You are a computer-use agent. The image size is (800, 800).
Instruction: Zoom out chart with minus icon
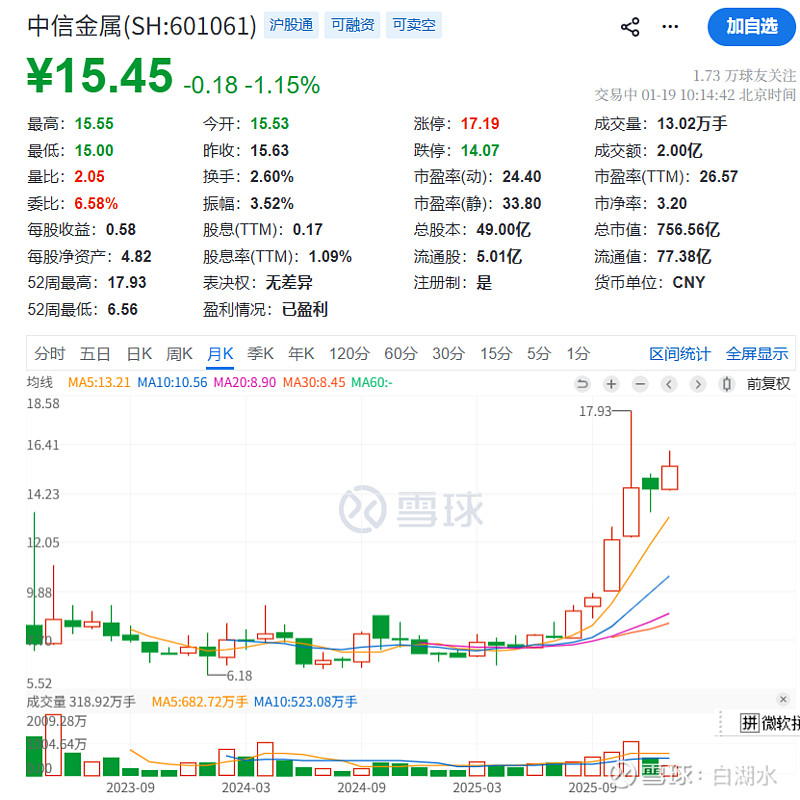(640, 383)
